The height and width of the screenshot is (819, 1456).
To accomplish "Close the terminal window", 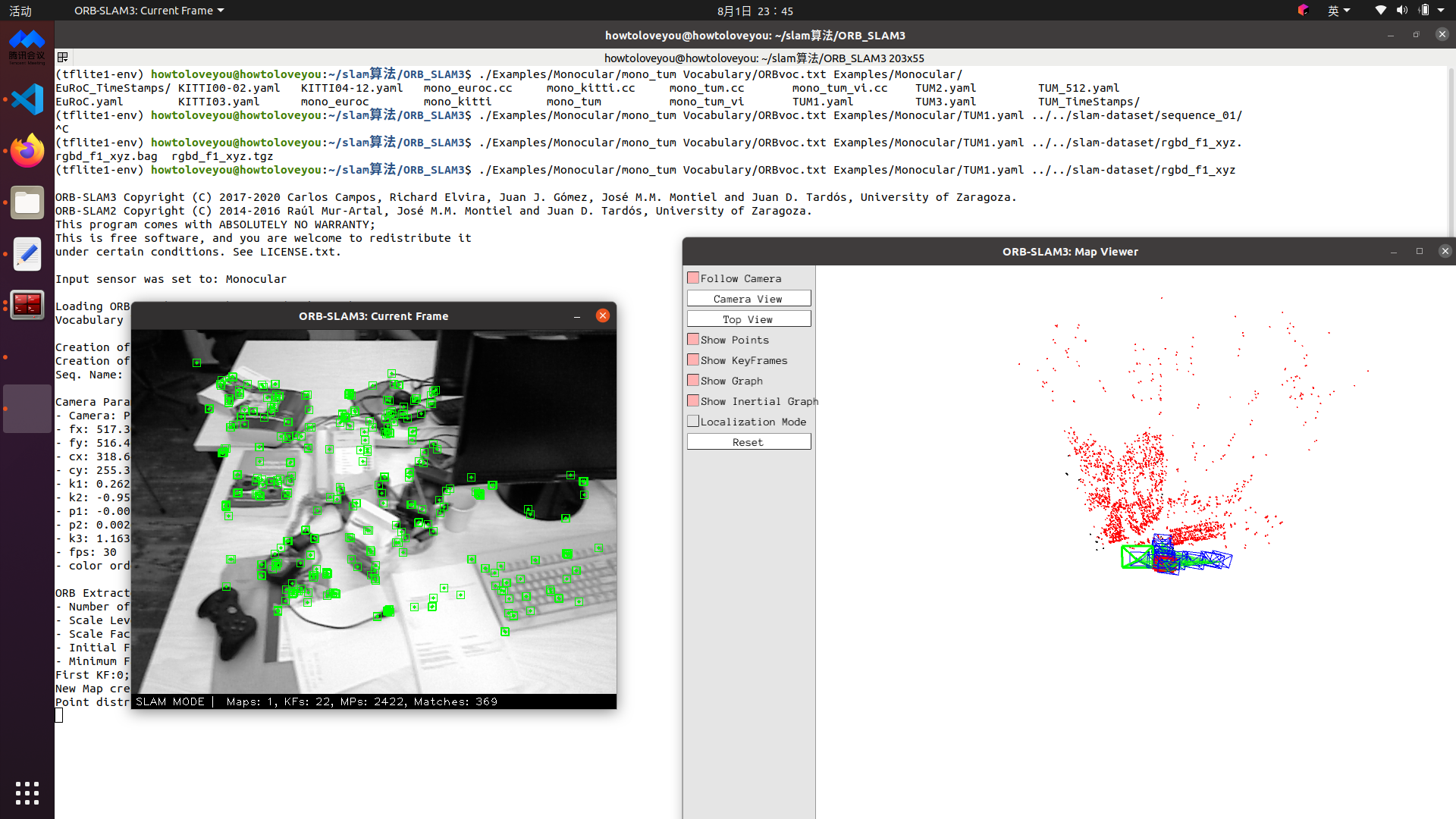I will point(1442,34).
